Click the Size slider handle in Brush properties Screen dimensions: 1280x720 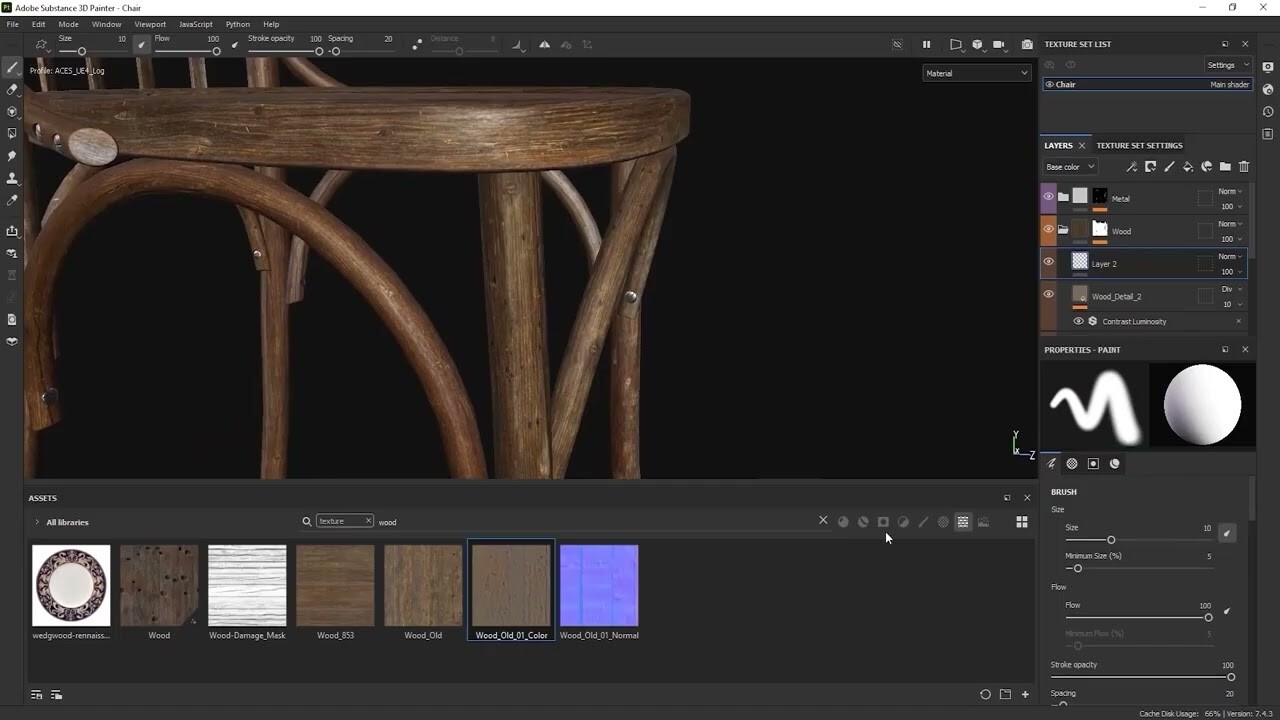coord(1111,540)
